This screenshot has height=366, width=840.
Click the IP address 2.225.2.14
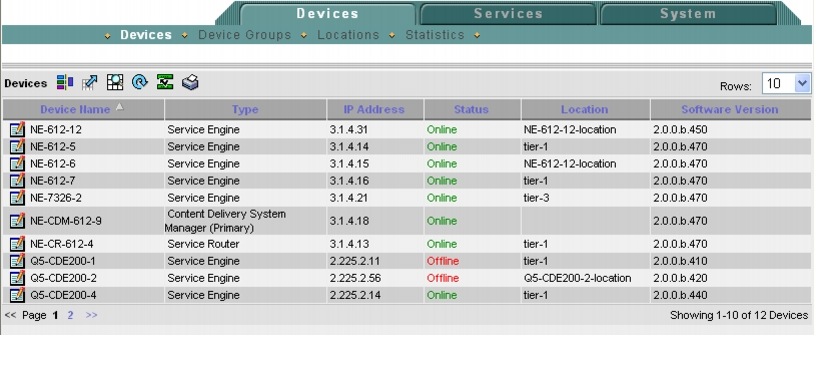(x=355, y=295)
